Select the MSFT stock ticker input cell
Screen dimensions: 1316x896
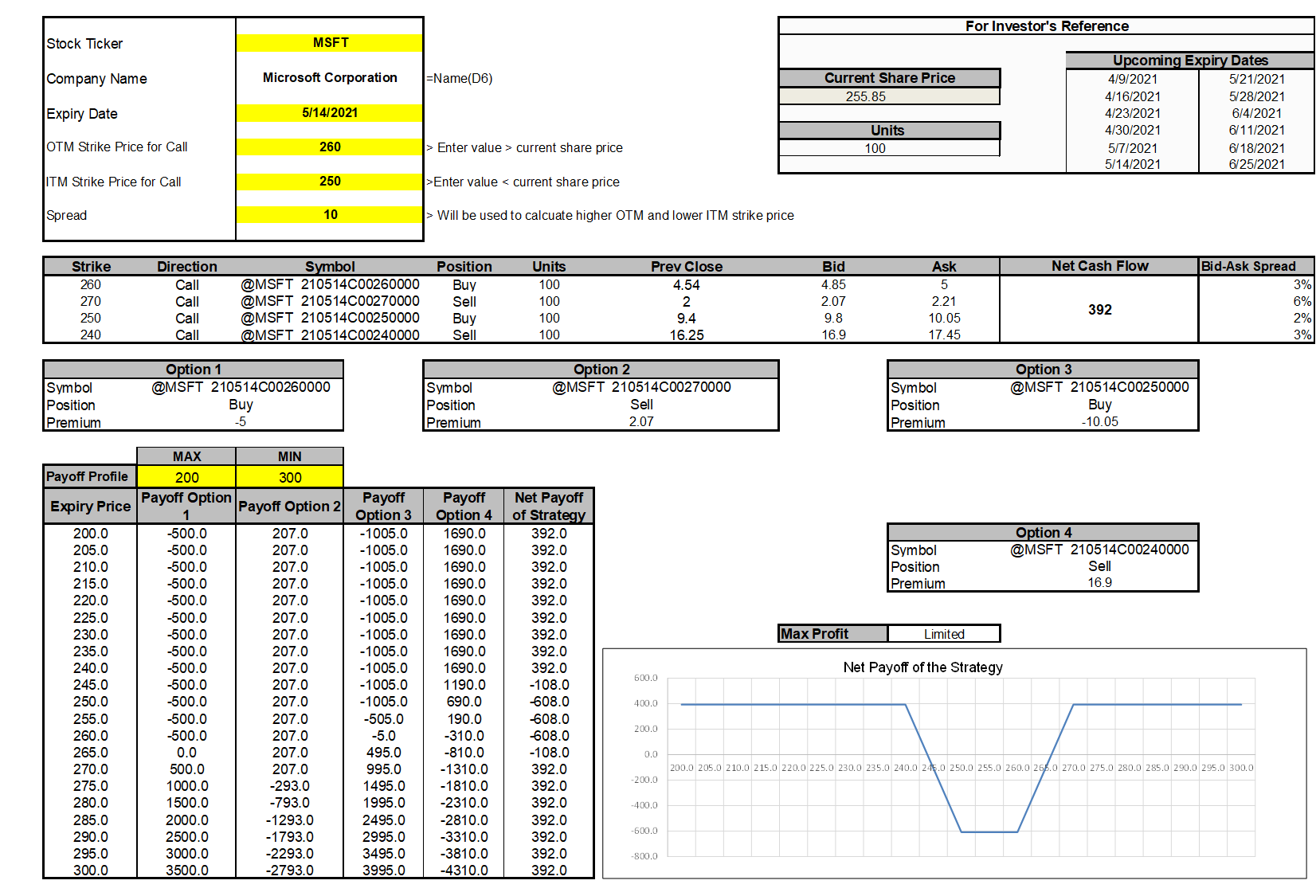[330, 43]
